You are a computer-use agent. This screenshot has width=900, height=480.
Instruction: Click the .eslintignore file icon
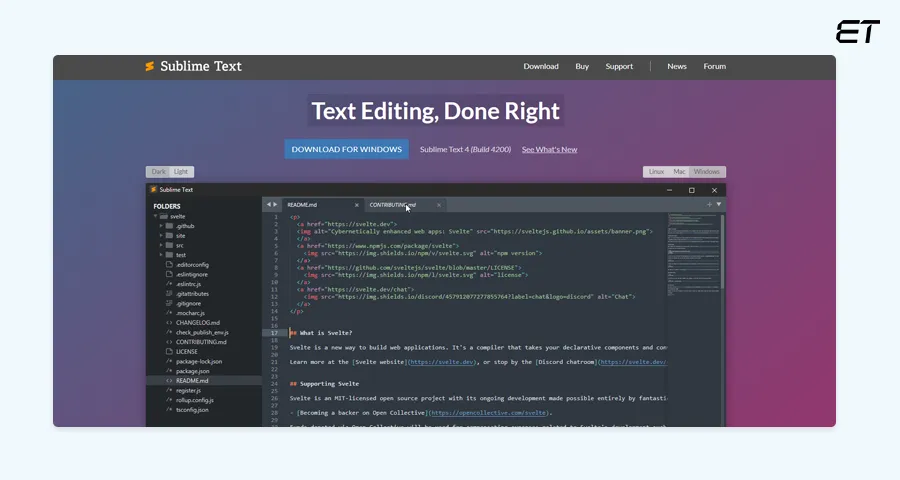tap(169, 274)
